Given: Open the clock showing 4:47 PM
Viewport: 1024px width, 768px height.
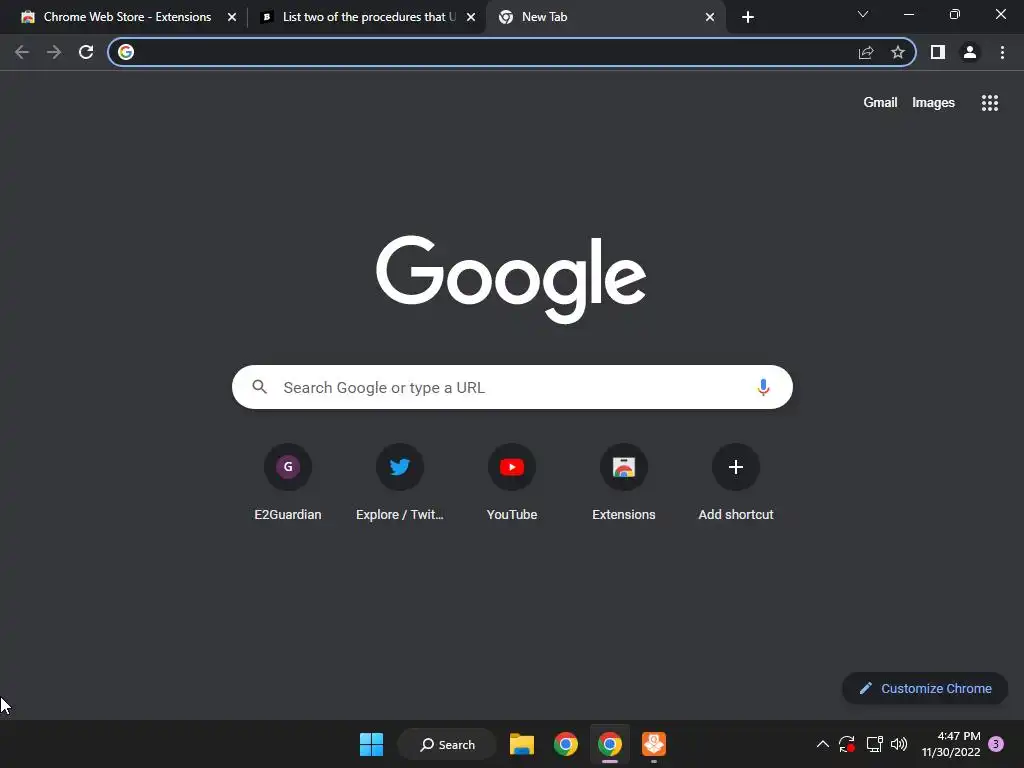Looking at the screenshot, I should (951, 744).
